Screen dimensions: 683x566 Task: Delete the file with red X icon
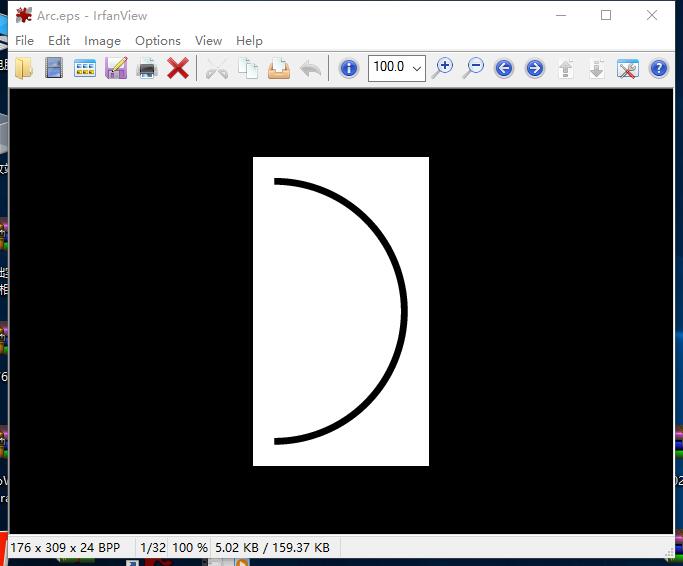[178, 68]
